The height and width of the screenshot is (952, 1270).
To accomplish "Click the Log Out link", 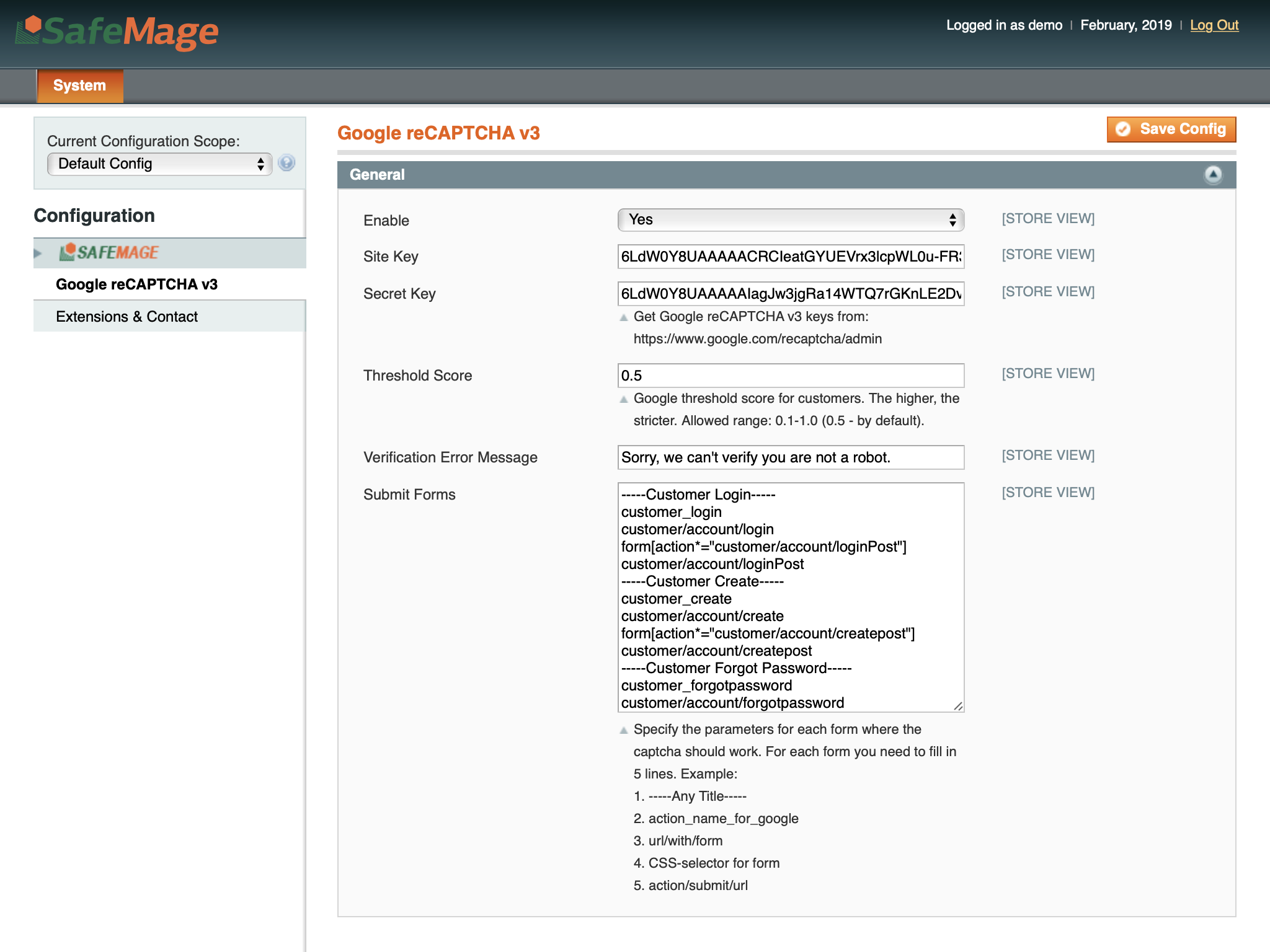I will [1214, 25].
